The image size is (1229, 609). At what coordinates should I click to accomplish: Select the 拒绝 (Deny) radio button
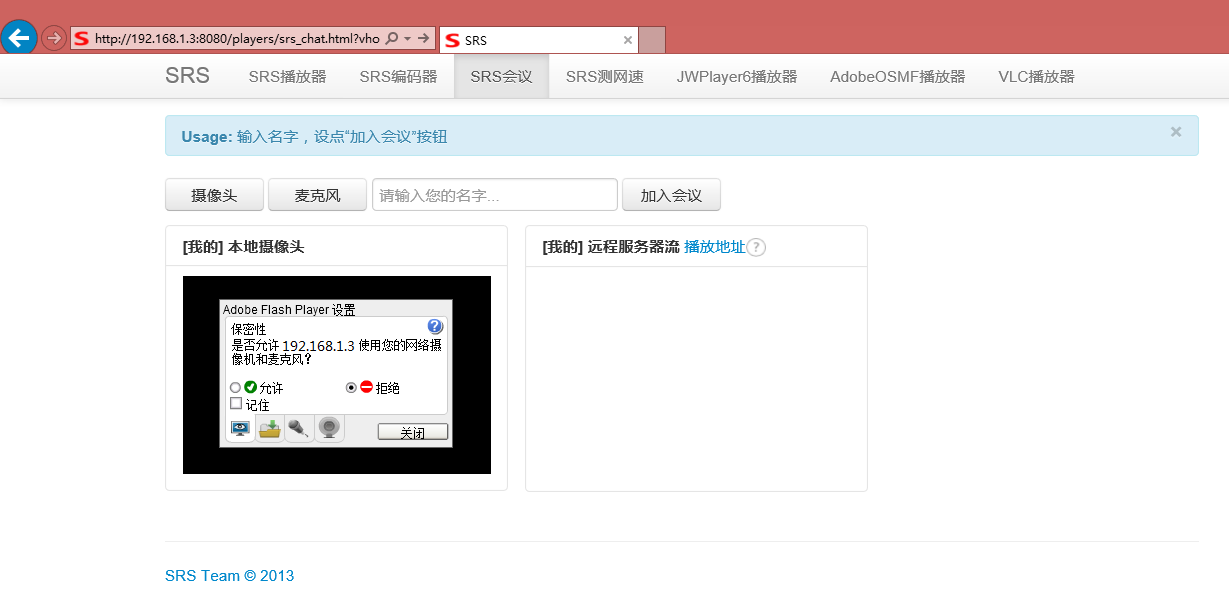351,387
